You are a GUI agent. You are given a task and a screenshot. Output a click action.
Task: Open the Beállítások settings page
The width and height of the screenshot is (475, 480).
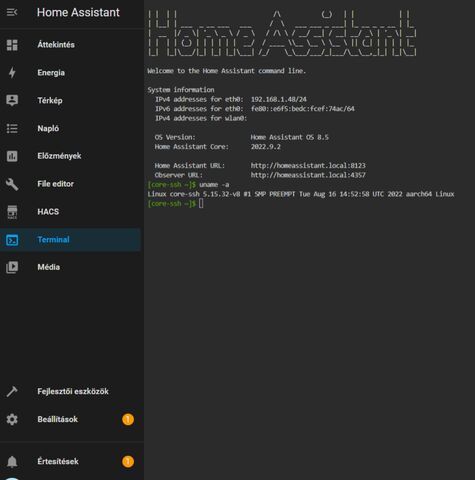[x=70, y=419]
